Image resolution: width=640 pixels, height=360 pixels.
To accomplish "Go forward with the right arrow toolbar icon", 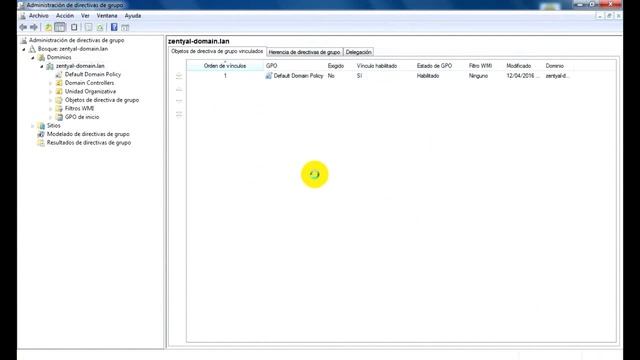I will [34, 27].
